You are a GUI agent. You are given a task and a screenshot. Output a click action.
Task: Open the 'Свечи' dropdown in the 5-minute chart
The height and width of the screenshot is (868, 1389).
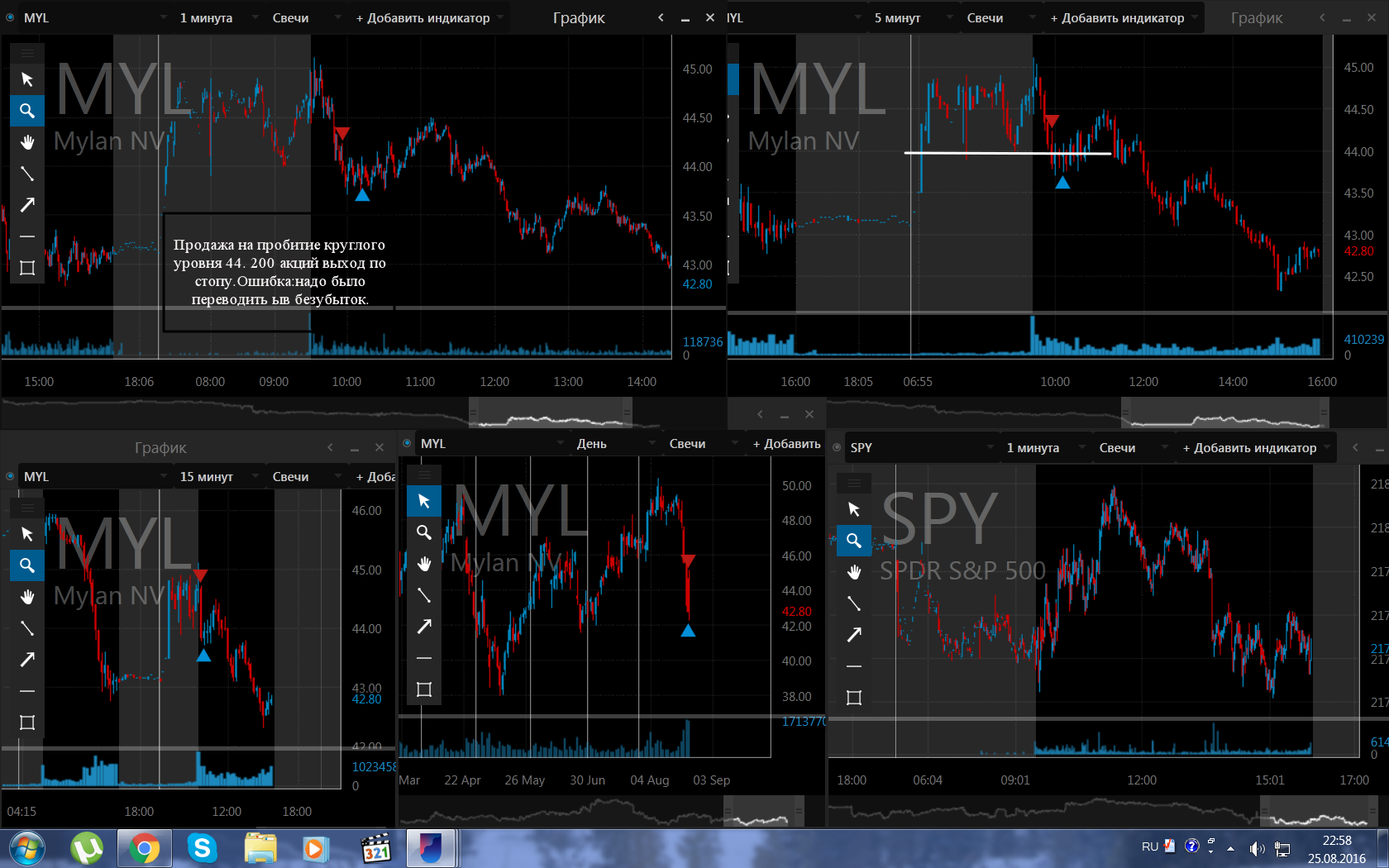click(x=1000, y=17)
